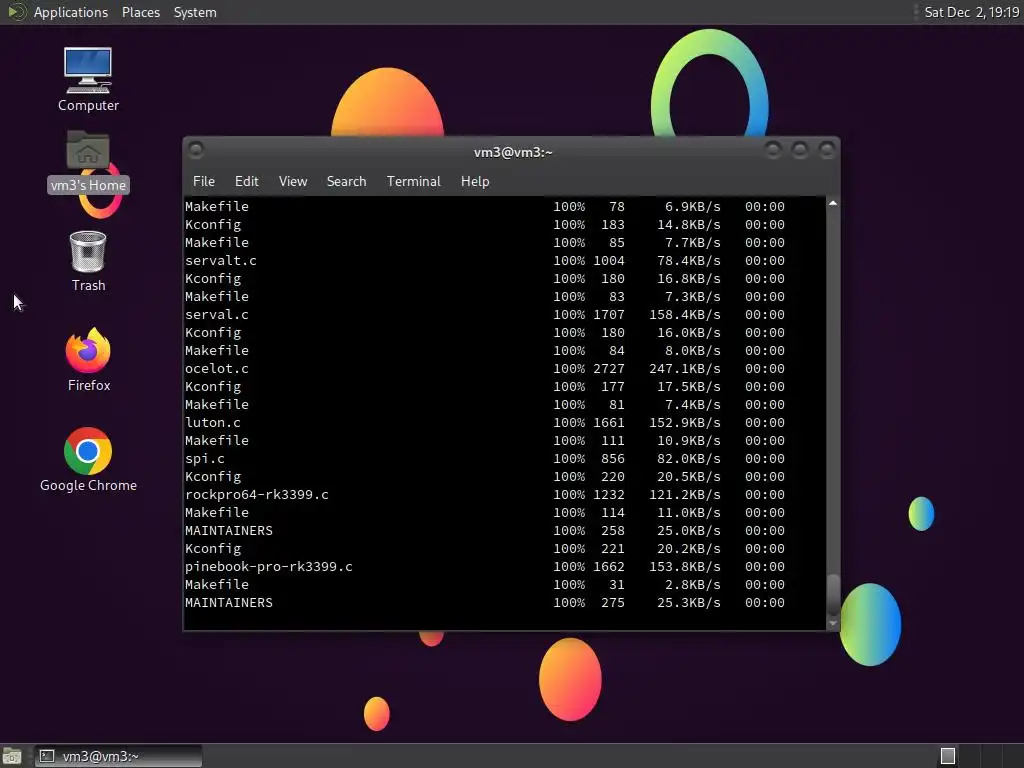Click the 2.8KB/s transfer speed value
This screenshot has height=768, width=1024.
692,584
